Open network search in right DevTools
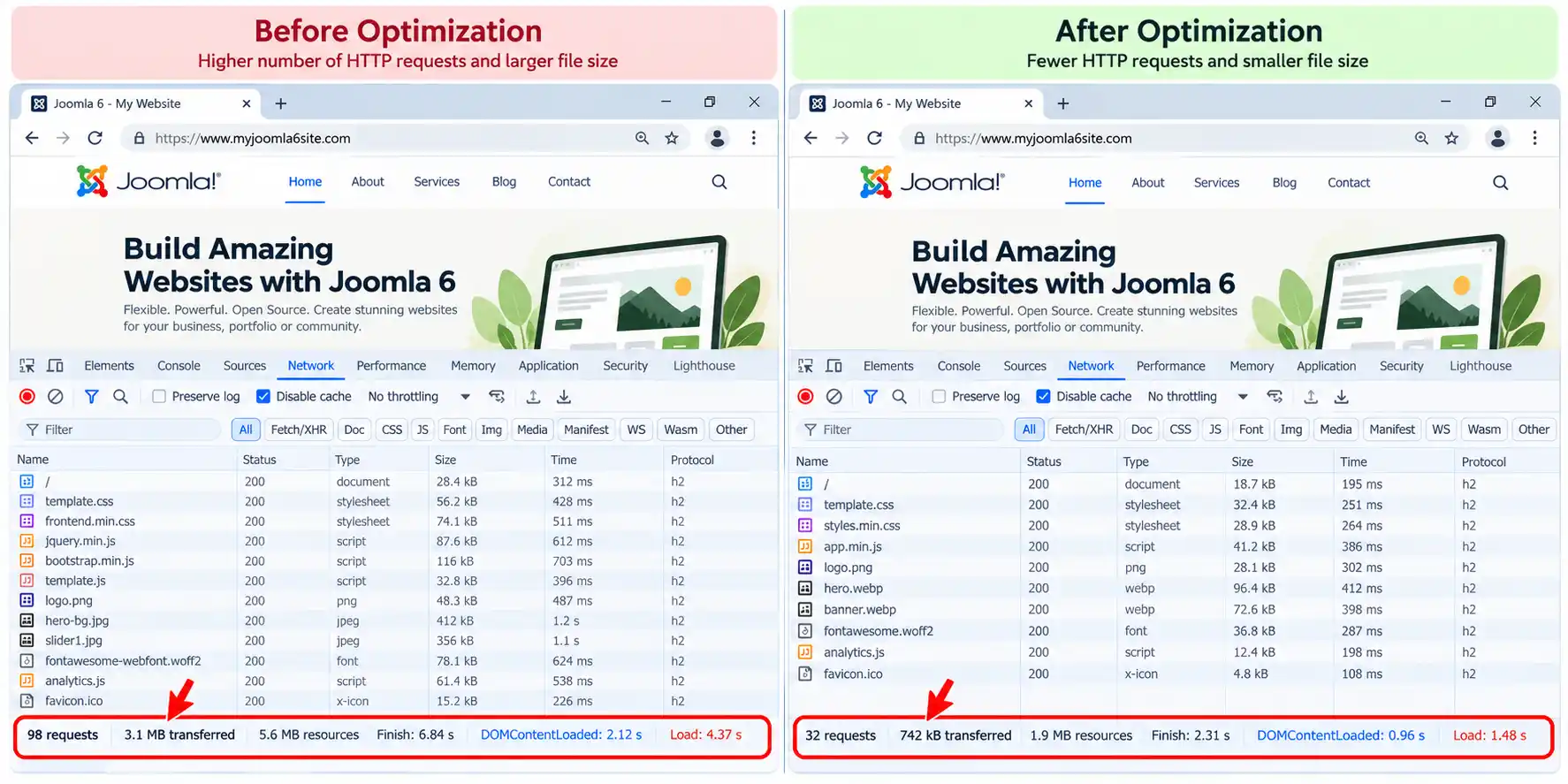Viewport: 1568px width, 784px height. coord(900,396)
